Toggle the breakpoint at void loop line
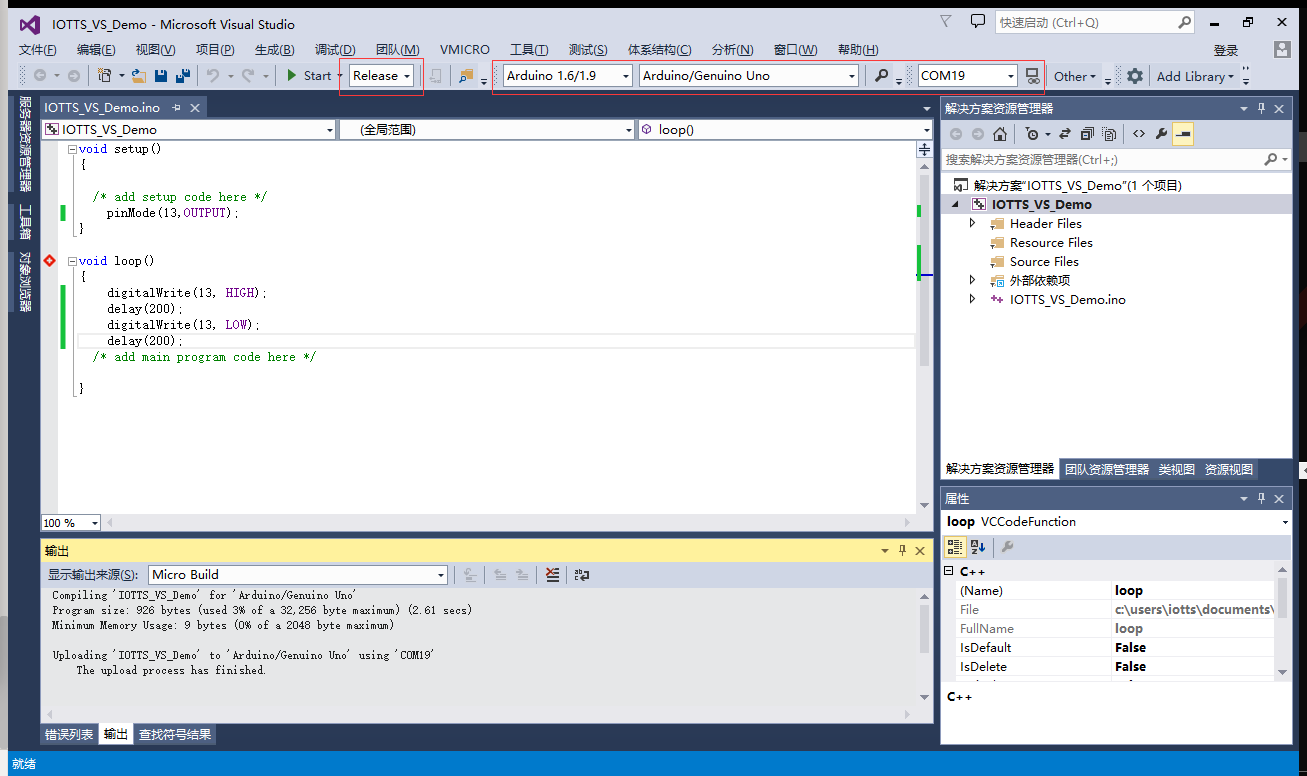 pyautogui.click(x=49, y=260)
